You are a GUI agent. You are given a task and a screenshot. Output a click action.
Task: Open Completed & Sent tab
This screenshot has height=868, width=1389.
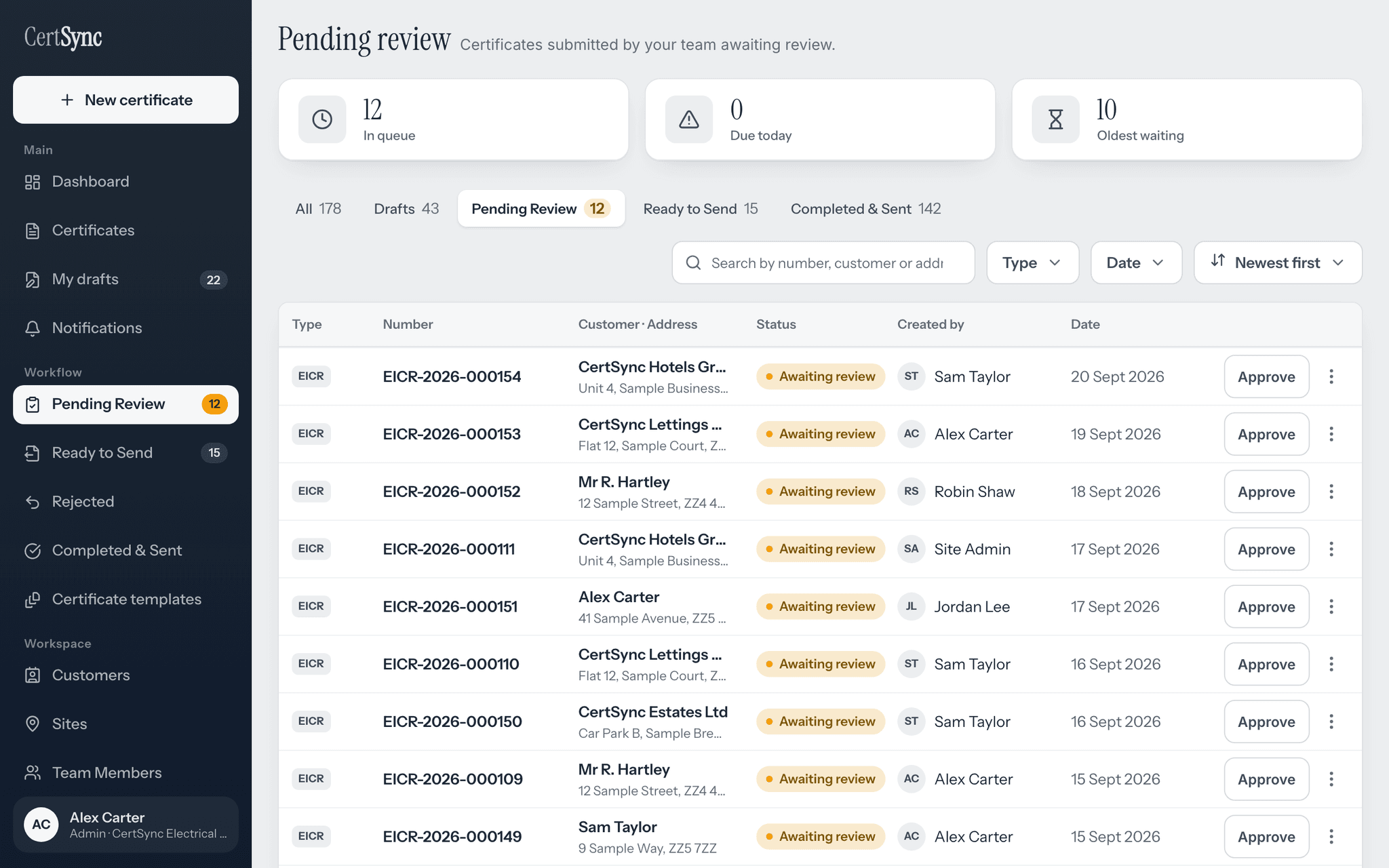pos(865,209)
